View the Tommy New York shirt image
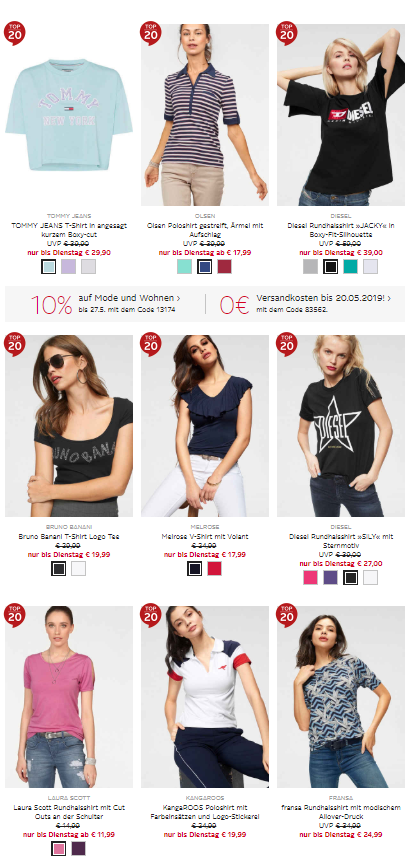Viewport: 420px width, 865px height. coord(69,115)
